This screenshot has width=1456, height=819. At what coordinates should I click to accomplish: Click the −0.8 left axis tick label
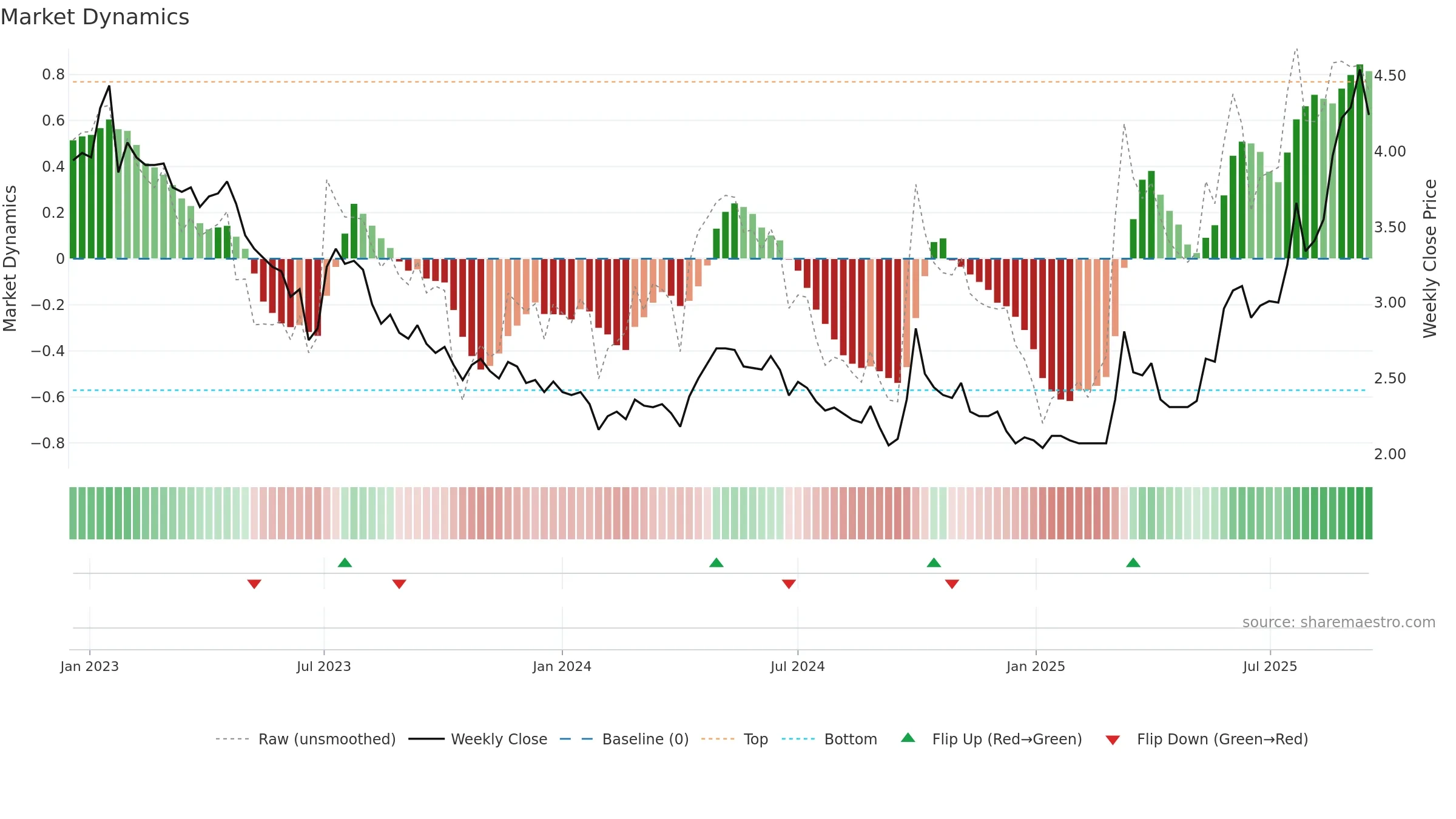pyautogui.click(x=48, y=443)
